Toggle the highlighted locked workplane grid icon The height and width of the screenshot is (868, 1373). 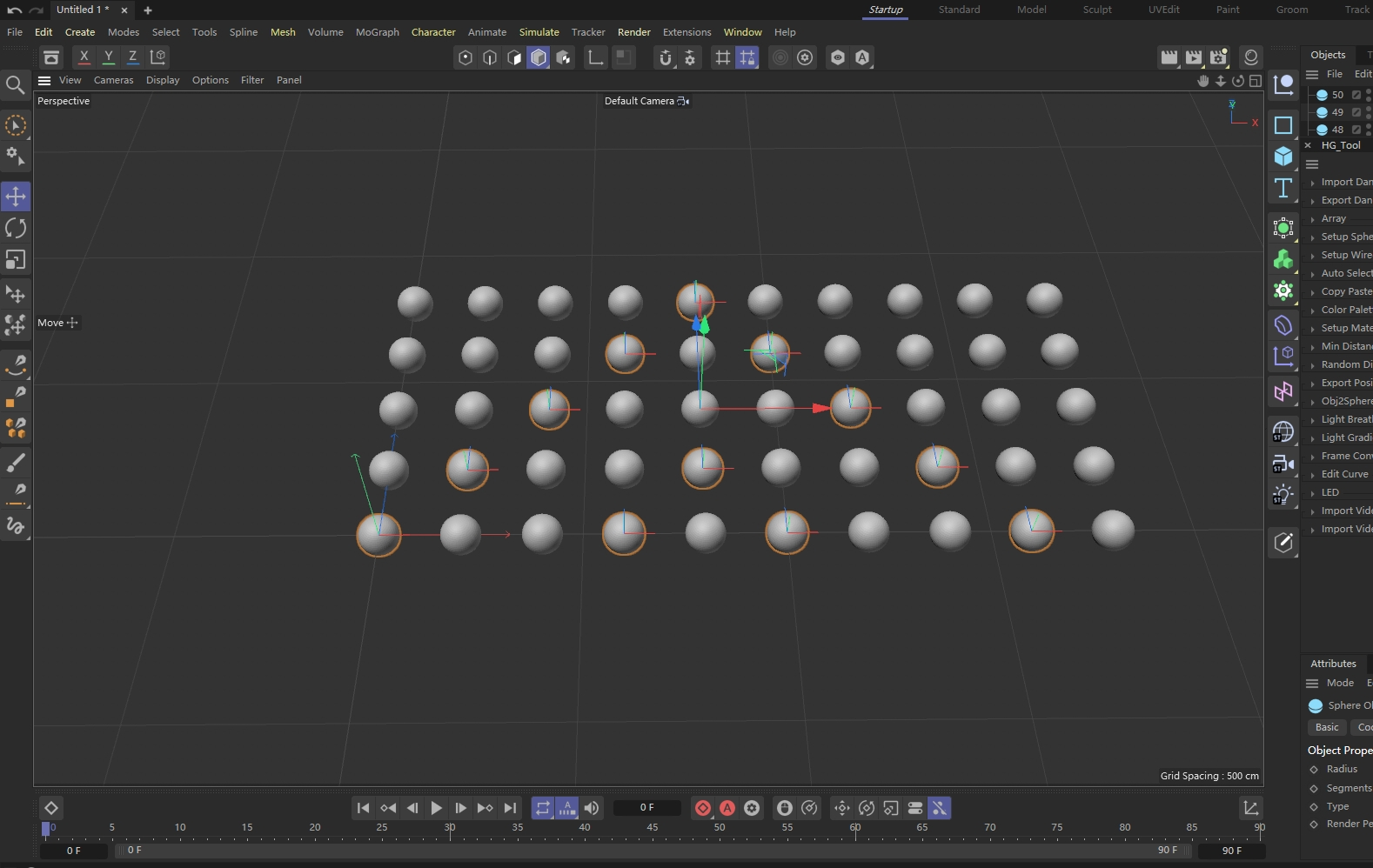click(x=747, y=57)
